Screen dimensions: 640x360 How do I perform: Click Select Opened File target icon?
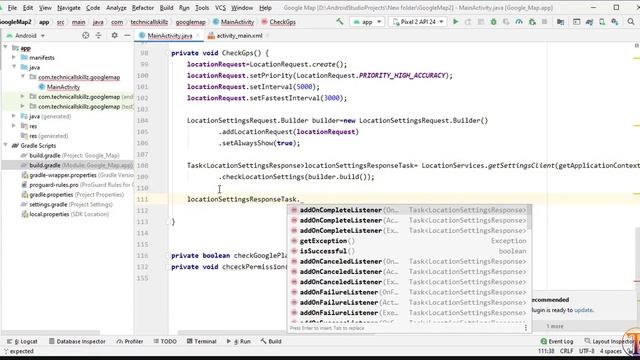pyautogui.click(x=85, y=36)
